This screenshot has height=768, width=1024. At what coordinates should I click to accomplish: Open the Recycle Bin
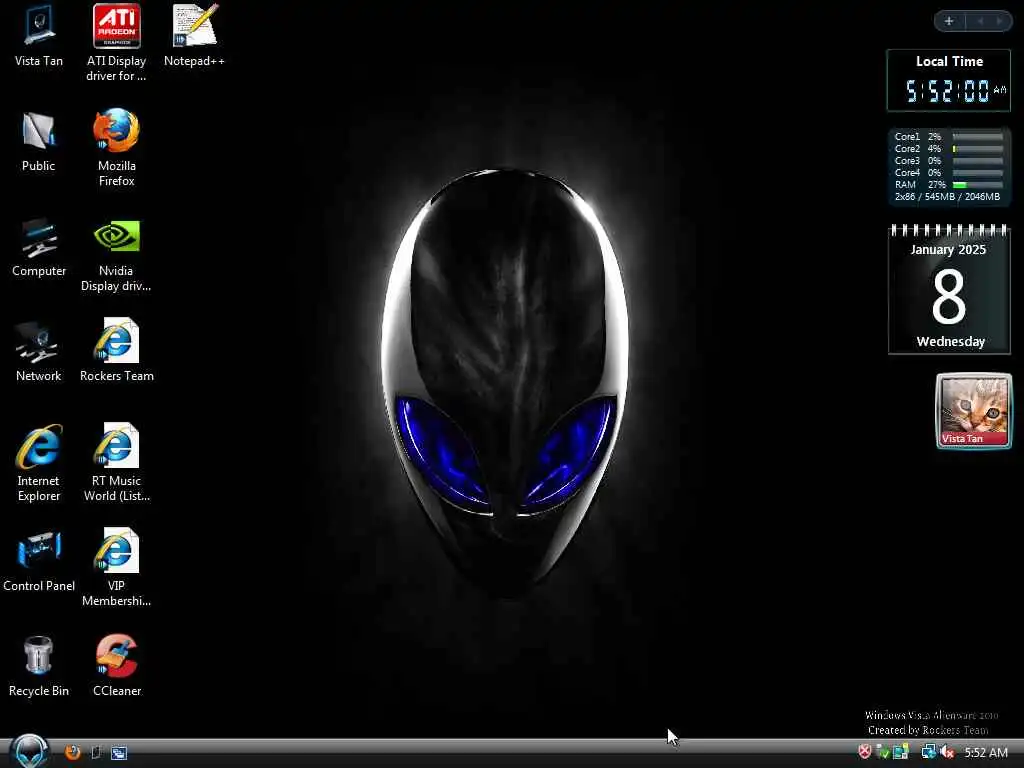(x=39, y=667)
